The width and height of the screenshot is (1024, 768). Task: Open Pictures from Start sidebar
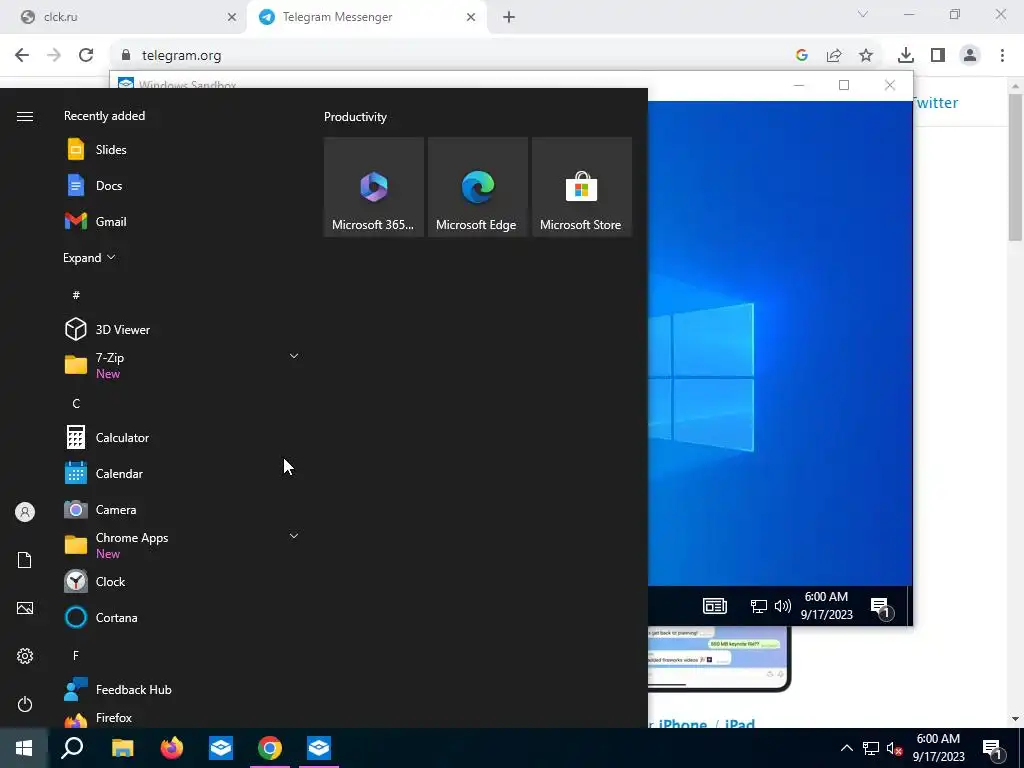pyautogui.click(x=25, y=608)
